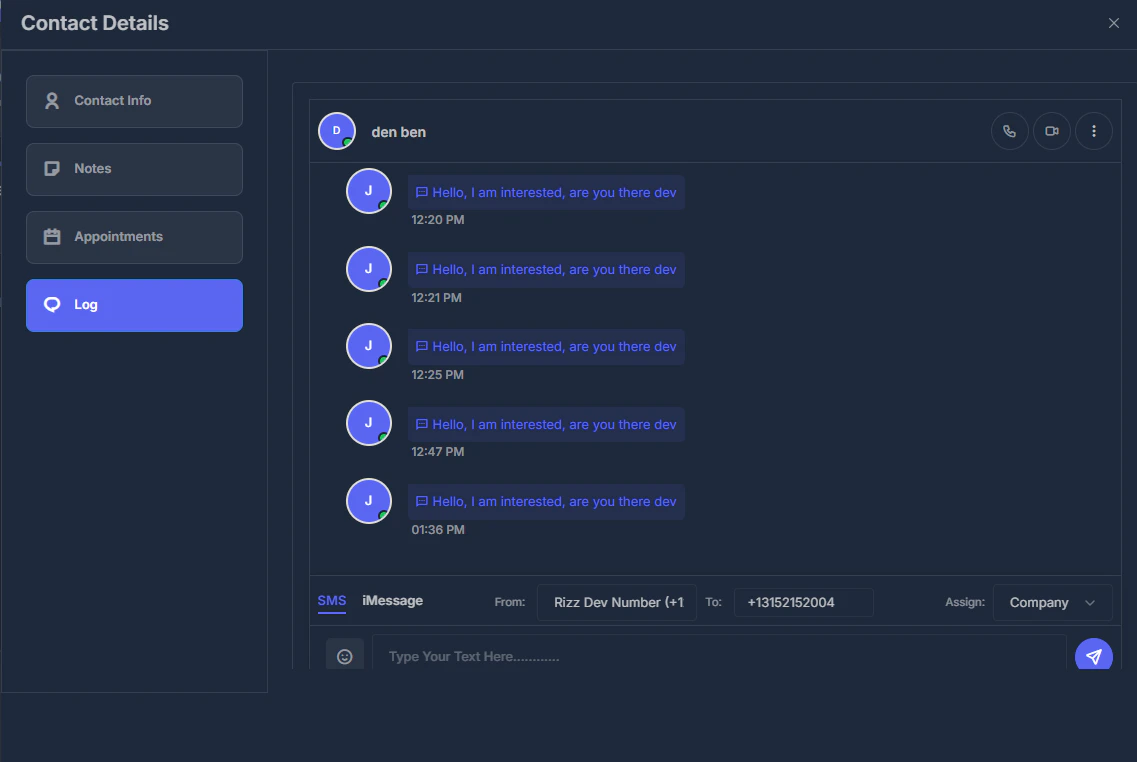Open the From number selector
This screenshot has width=1137, height=762.
(x=616, y=602)
